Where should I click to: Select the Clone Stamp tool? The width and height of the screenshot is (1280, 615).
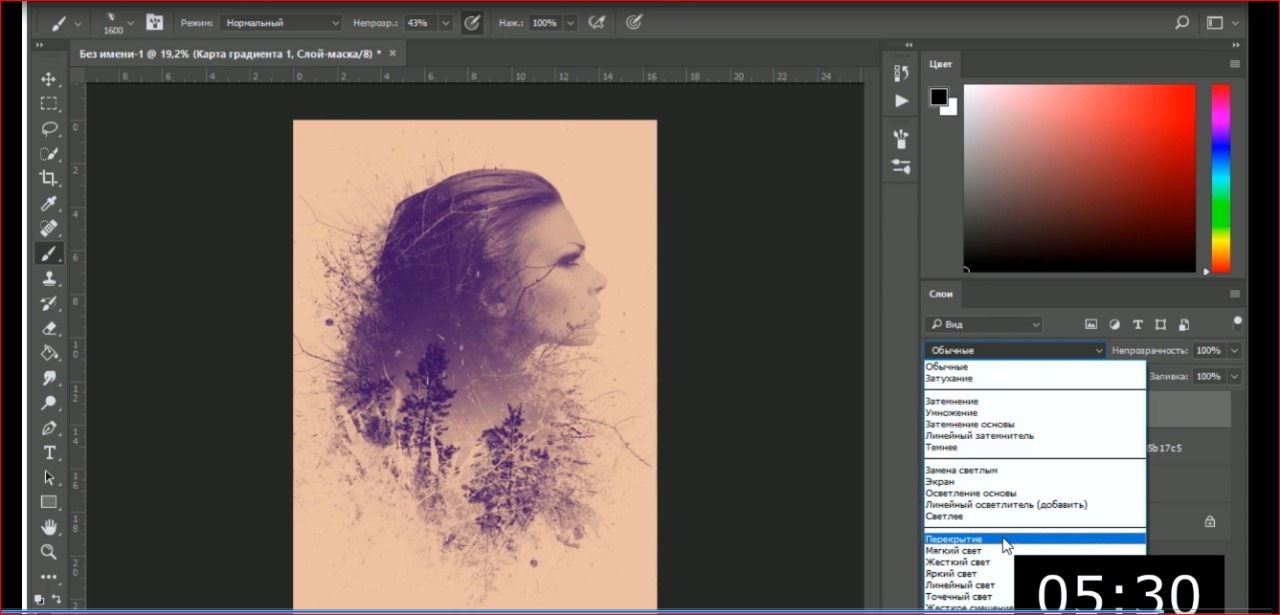[x=48, y=279]
